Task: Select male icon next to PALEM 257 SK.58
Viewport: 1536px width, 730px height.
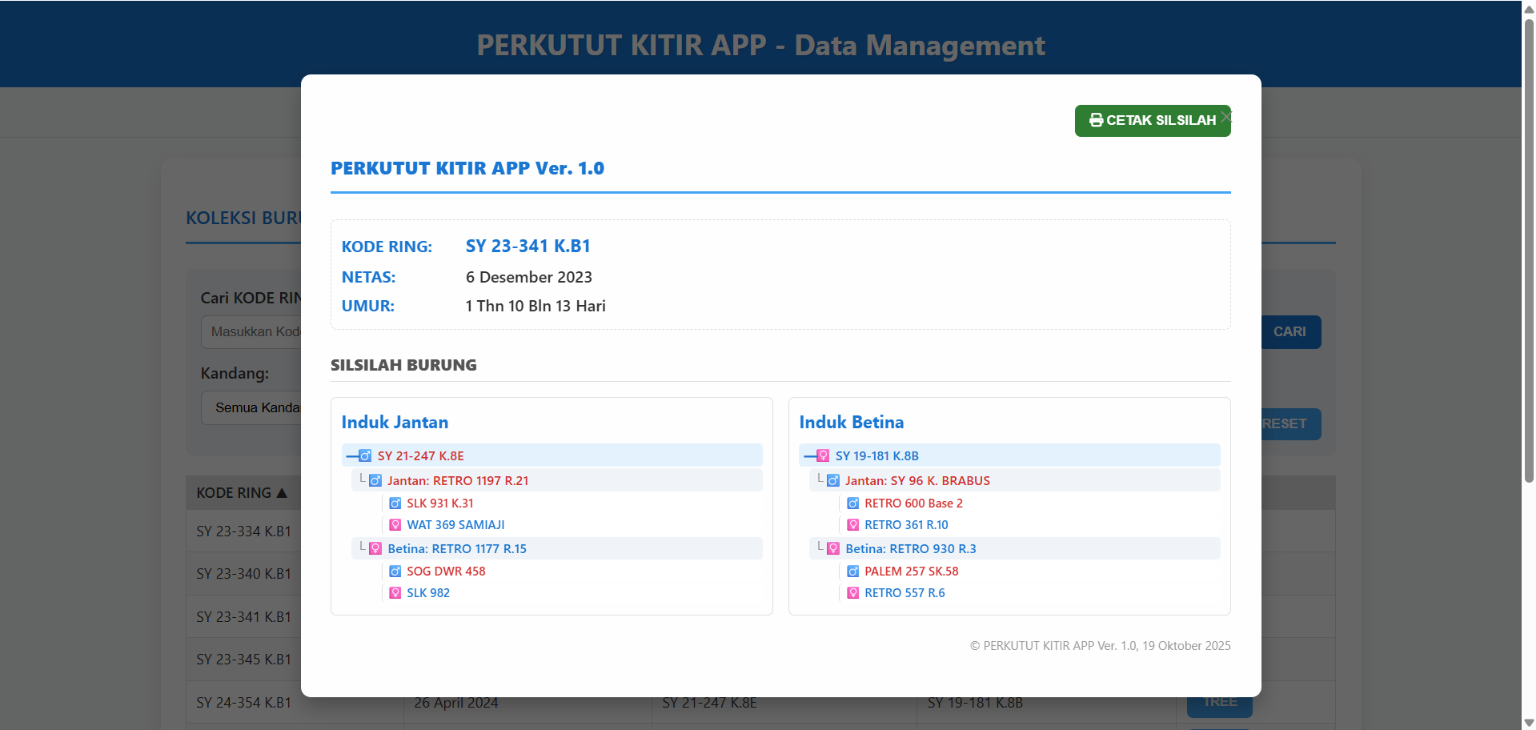Action: [853, 571]
